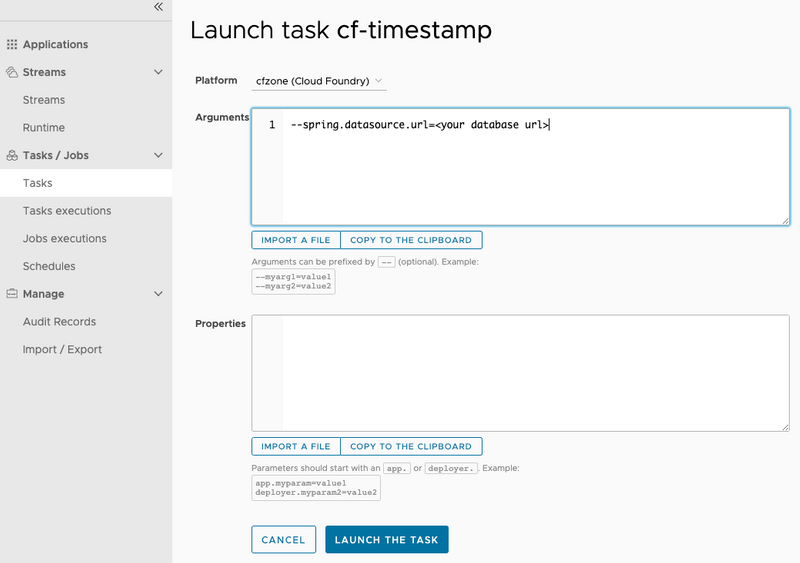Click the Tasks / Jobs header label
800x563 pixels.
[x=56, y=155]
